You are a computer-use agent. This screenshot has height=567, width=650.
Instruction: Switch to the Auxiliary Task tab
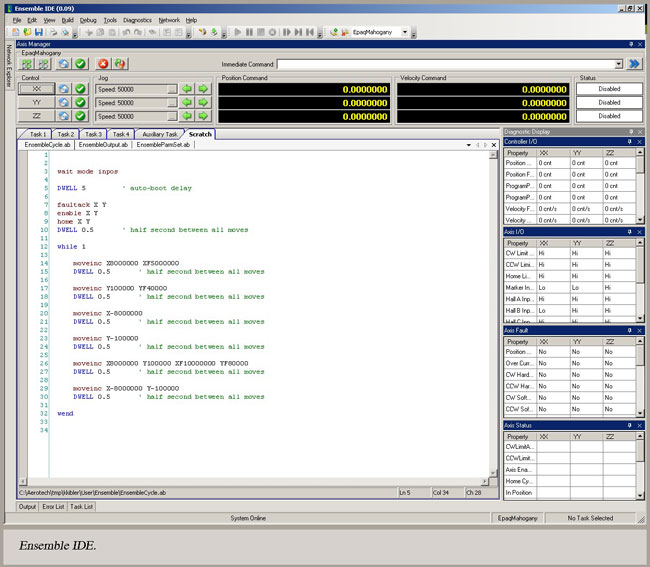158,134
